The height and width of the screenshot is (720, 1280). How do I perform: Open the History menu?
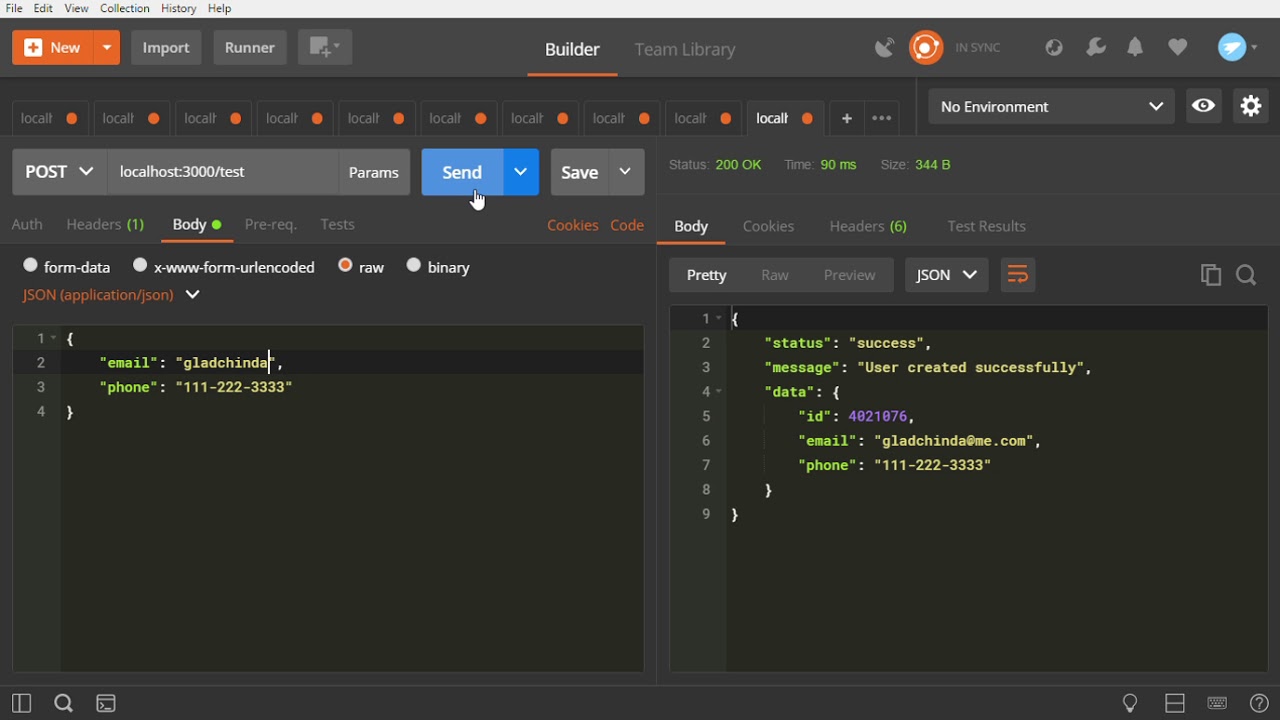178,8
